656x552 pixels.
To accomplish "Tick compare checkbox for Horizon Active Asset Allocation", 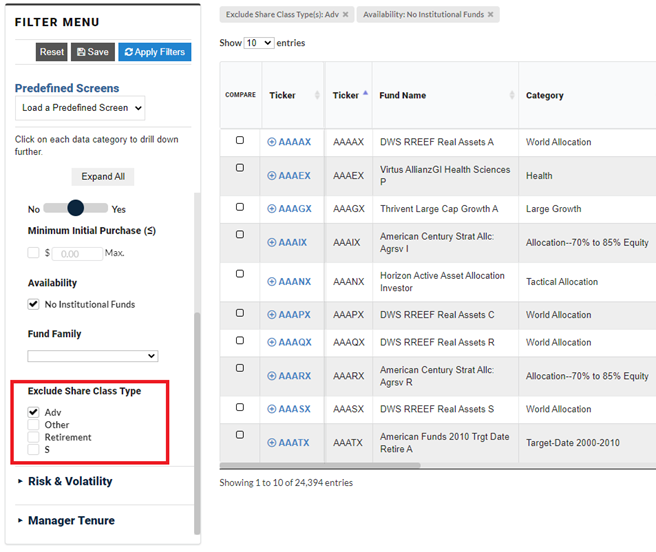I will click(x=240, y=274).
